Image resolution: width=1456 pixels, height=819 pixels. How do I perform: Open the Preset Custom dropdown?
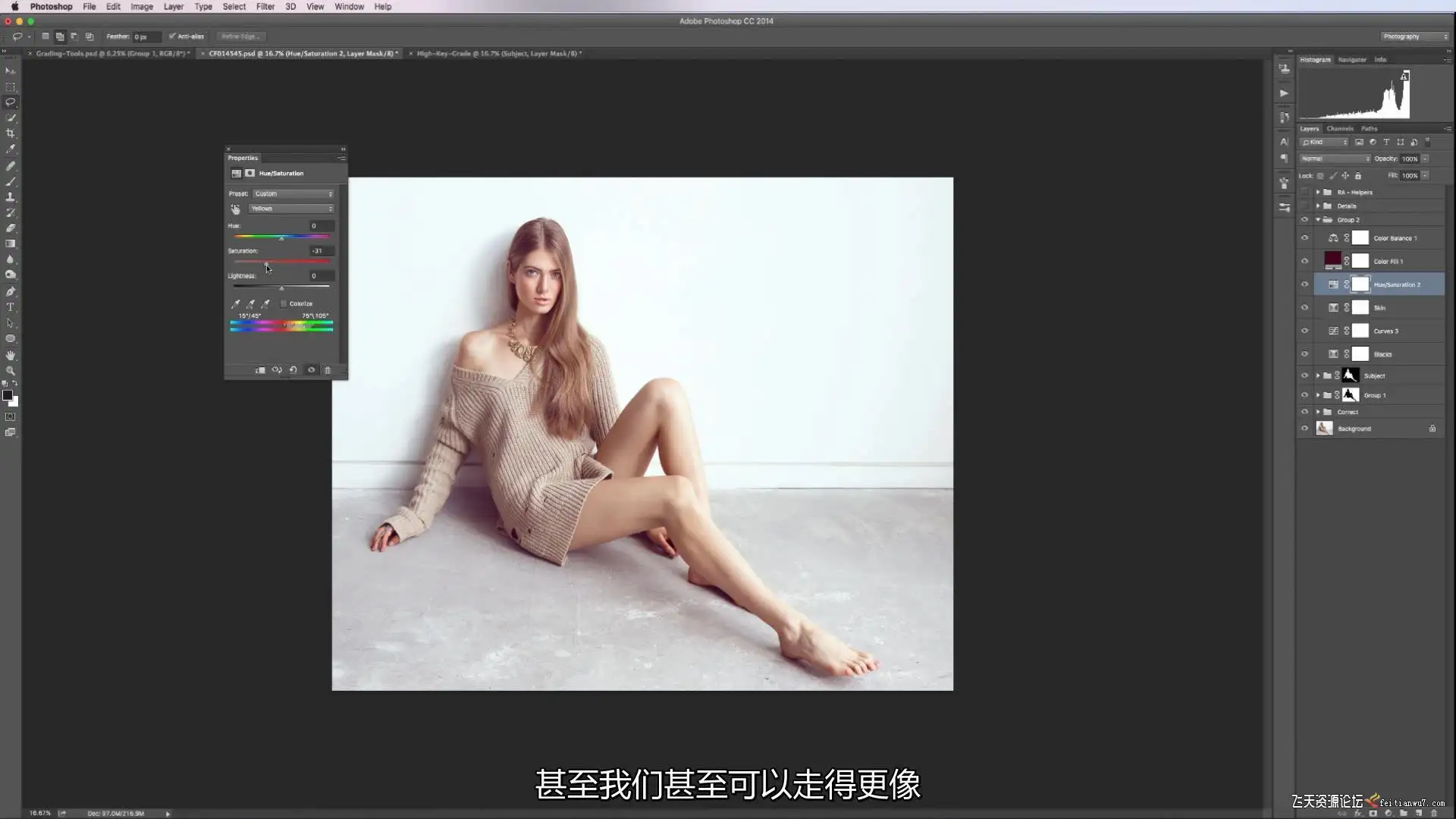pos(293,193)
